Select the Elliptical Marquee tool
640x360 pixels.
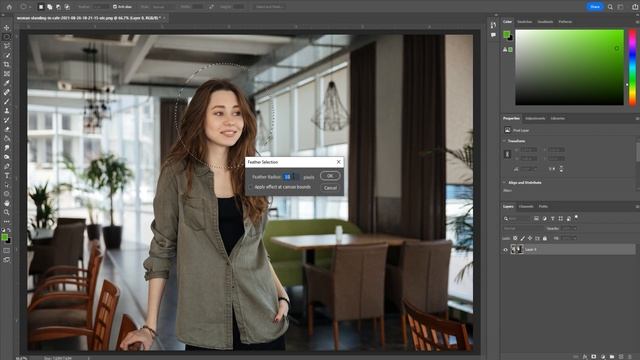[x=7, y=37]
